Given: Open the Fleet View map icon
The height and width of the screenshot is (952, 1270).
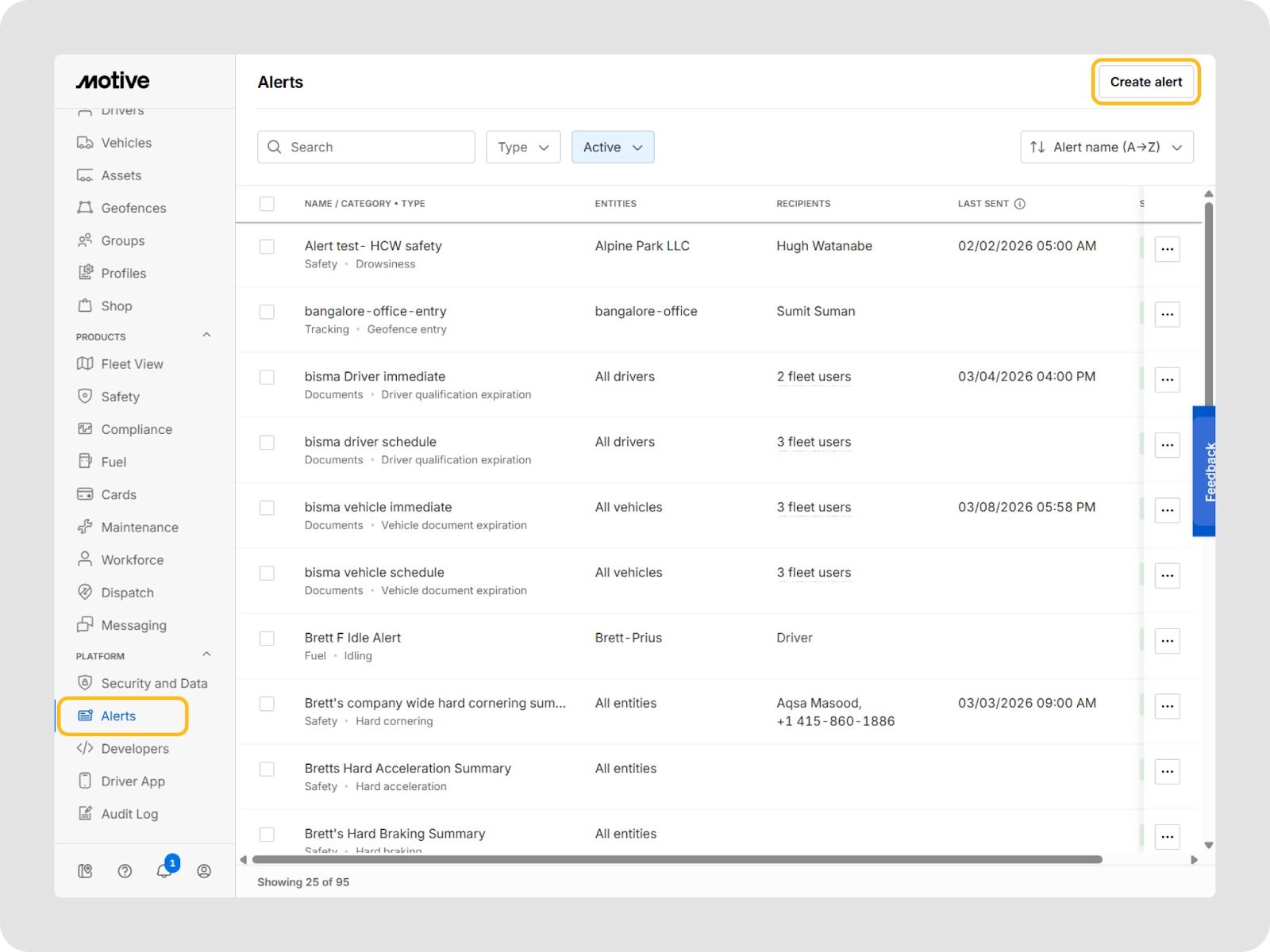Looking at the screenshot, I should (x=85, y=364).
